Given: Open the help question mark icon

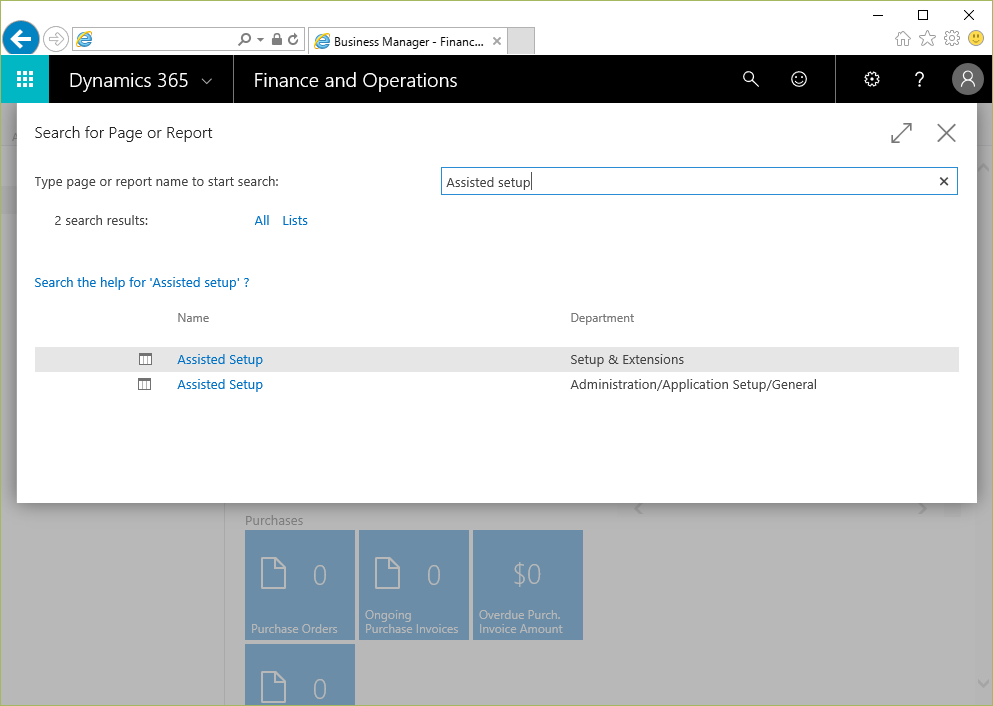Looking at the screenshot, I should 920,79.
